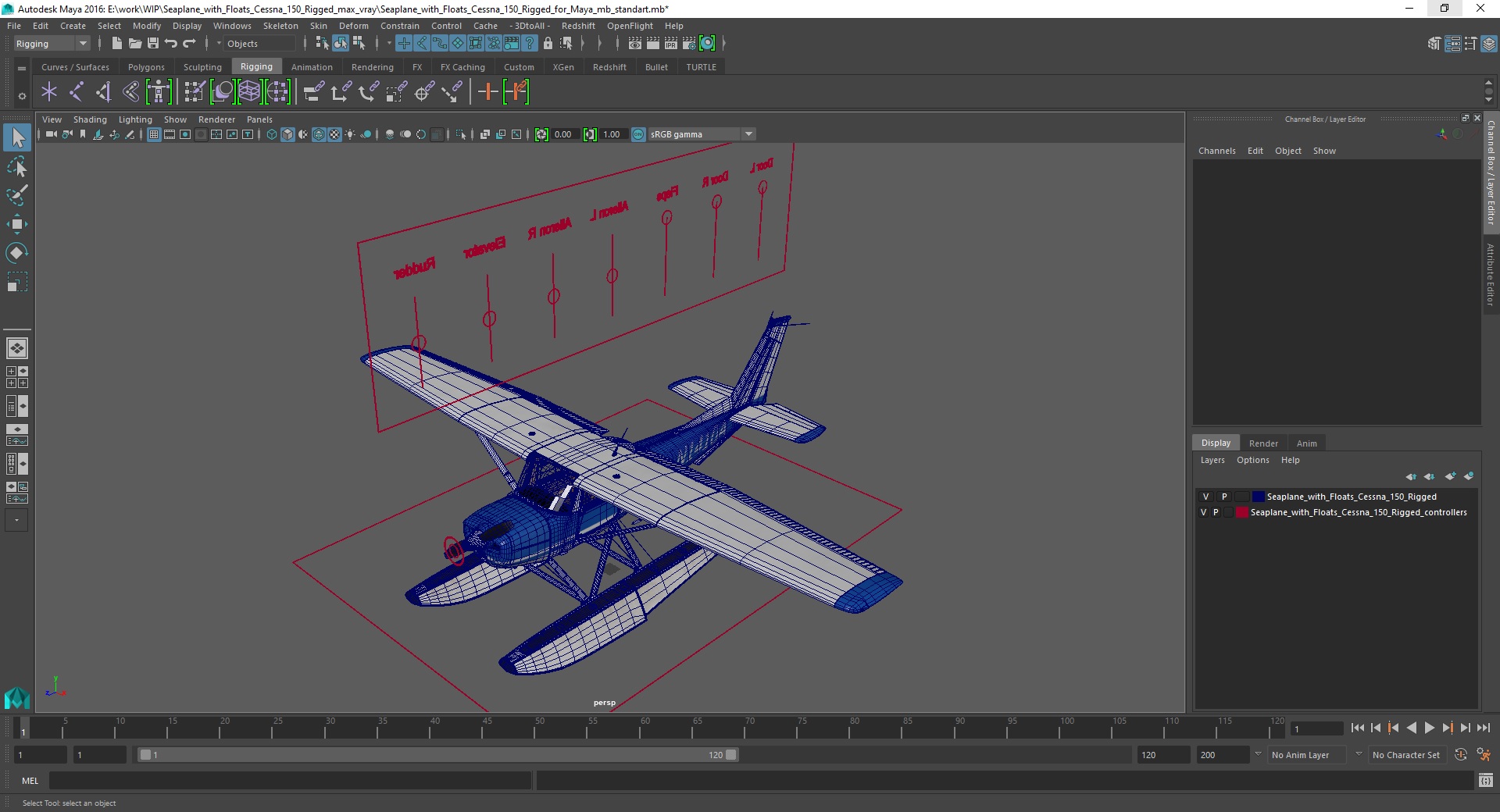The image size is (1500, 812).
Task: Open the Channels menu in Channel Box
Action: click(x=1216, y=151)
